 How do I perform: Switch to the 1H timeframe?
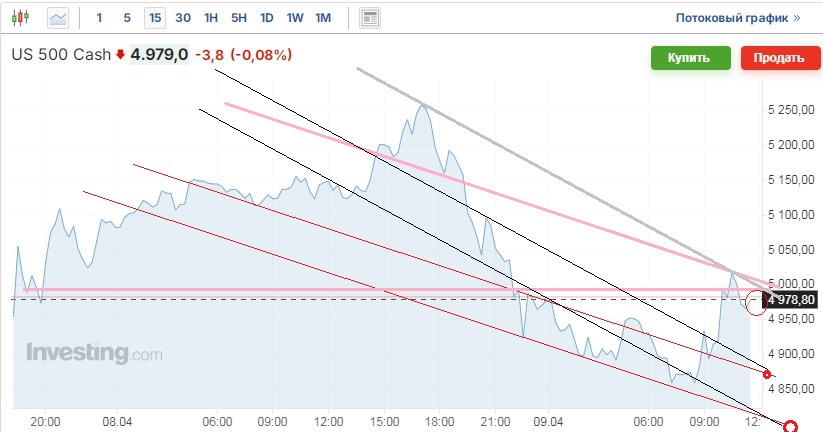click(x=211, y=18)
